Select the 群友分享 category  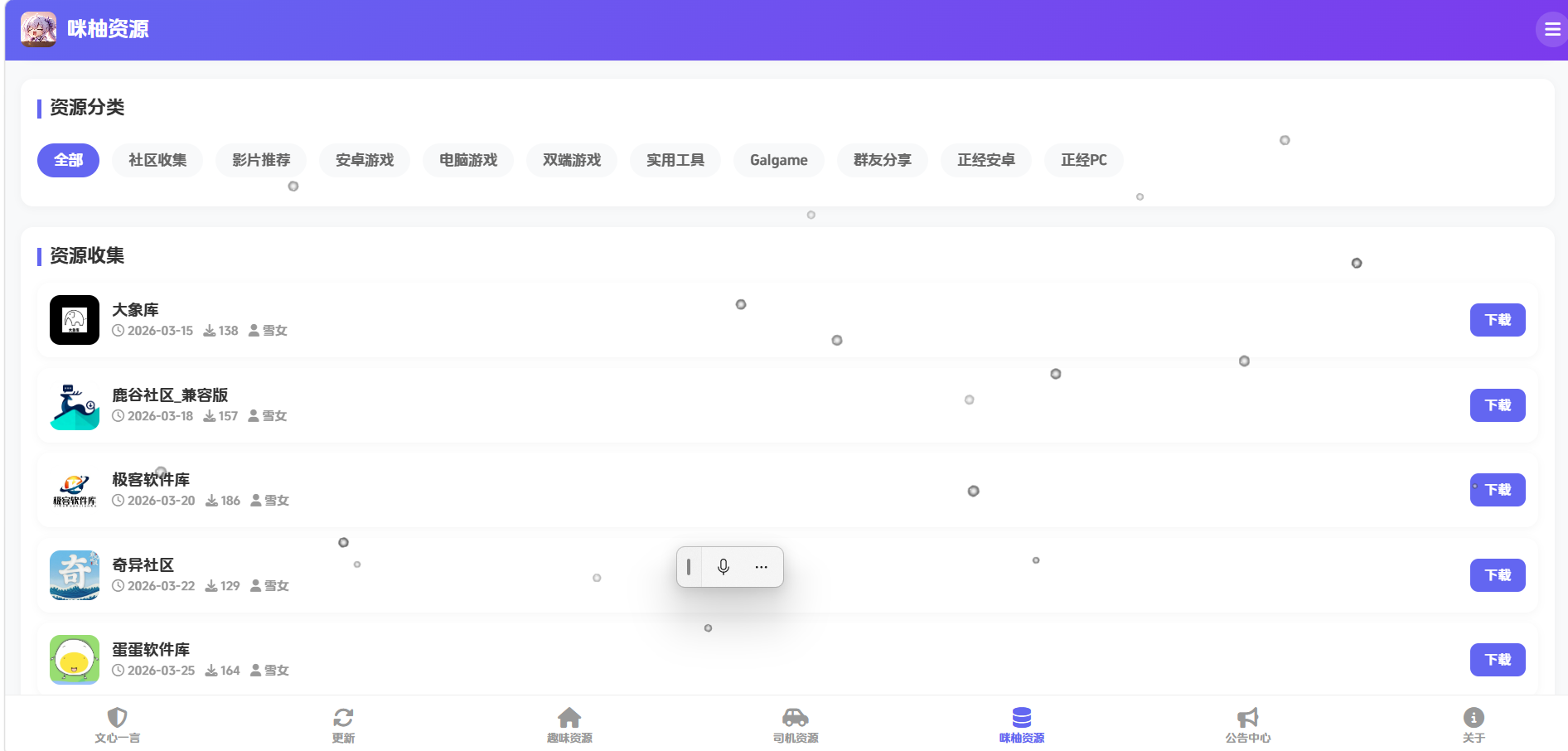pyautogui.click(x=883, y=160)
